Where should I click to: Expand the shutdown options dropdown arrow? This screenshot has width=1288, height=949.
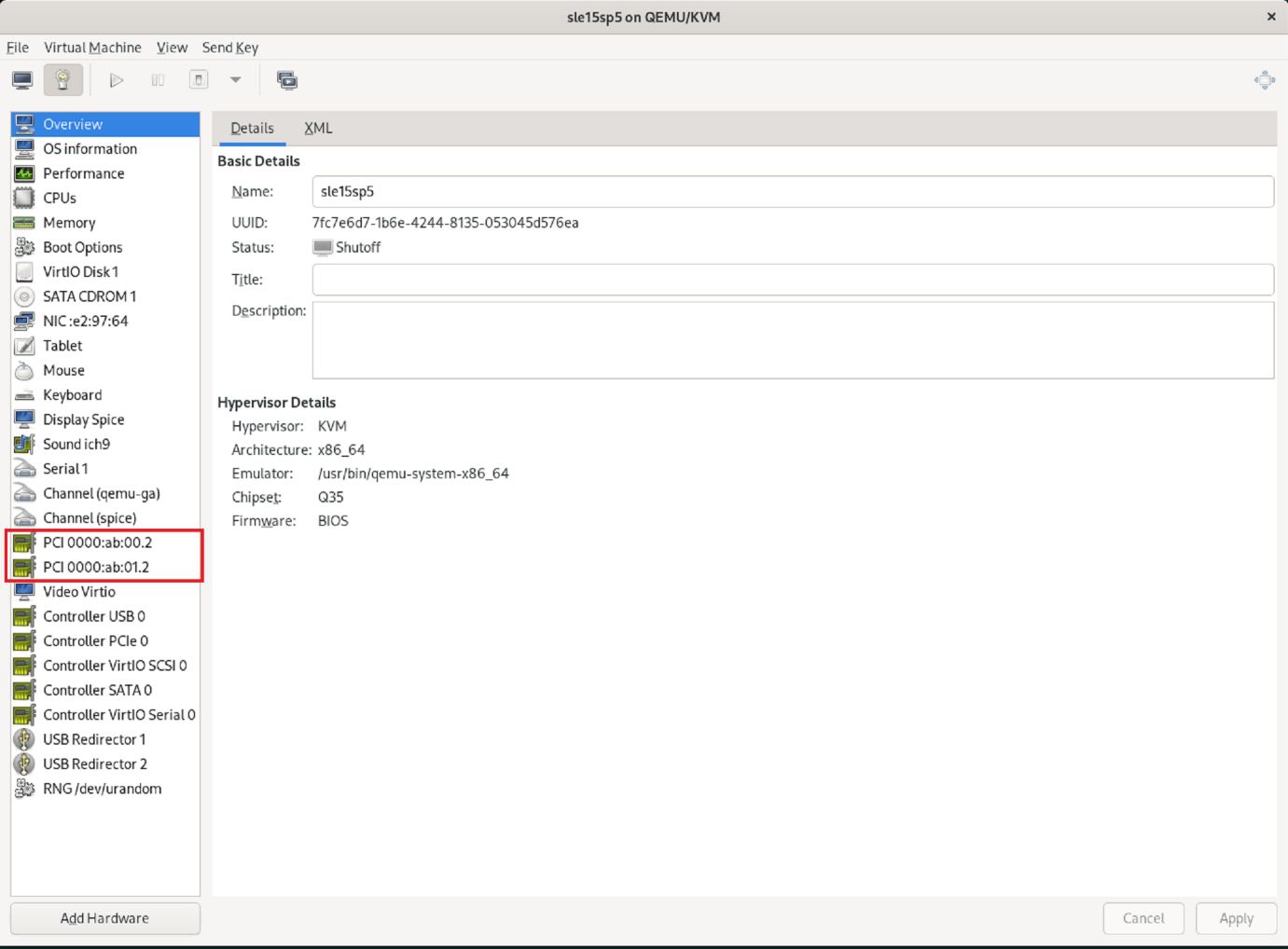236,80
